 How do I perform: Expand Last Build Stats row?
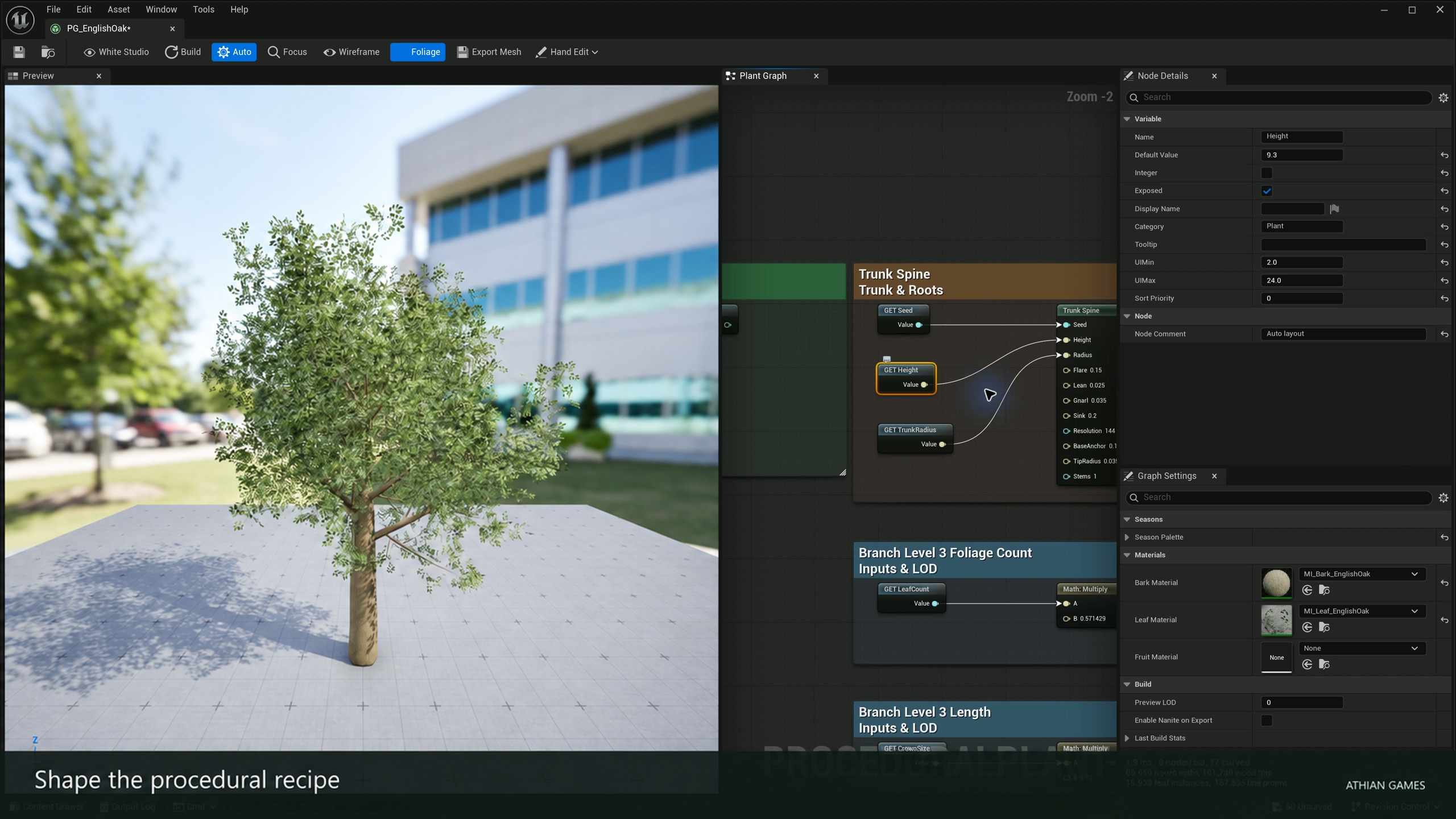click(1127, 738)
